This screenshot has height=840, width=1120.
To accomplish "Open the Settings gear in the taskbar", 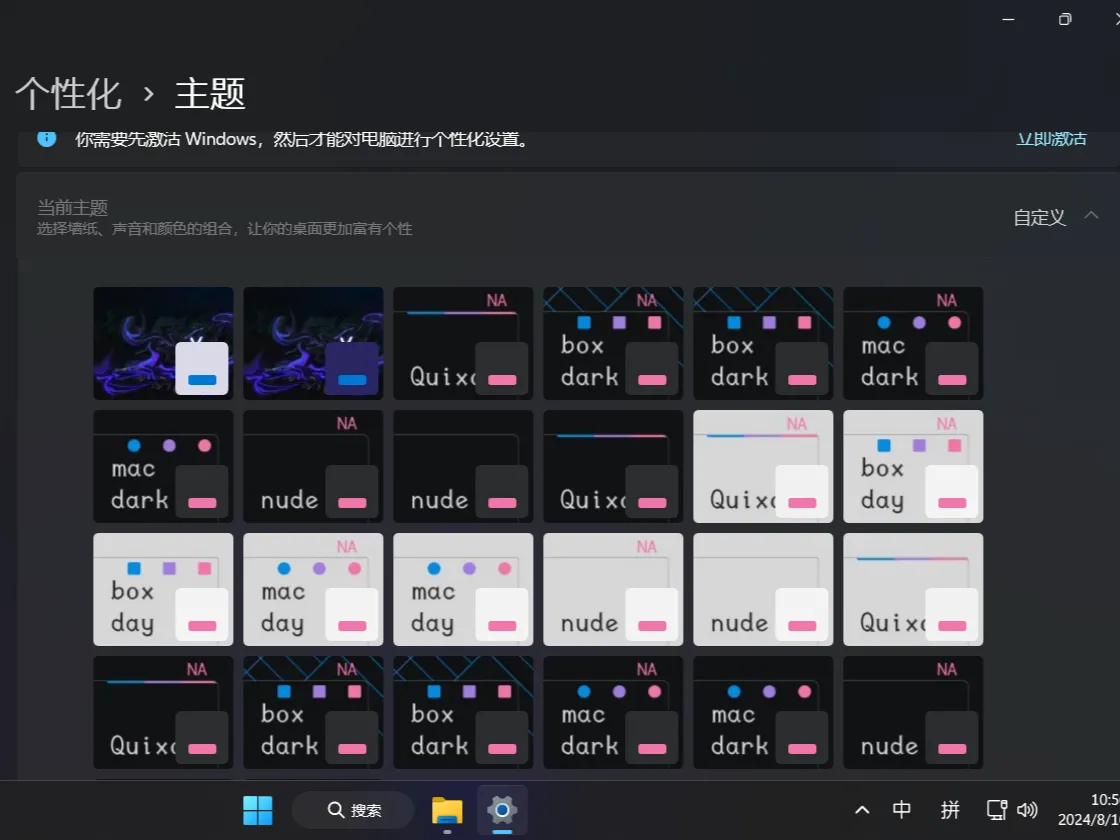I will [x=501, y=810].
